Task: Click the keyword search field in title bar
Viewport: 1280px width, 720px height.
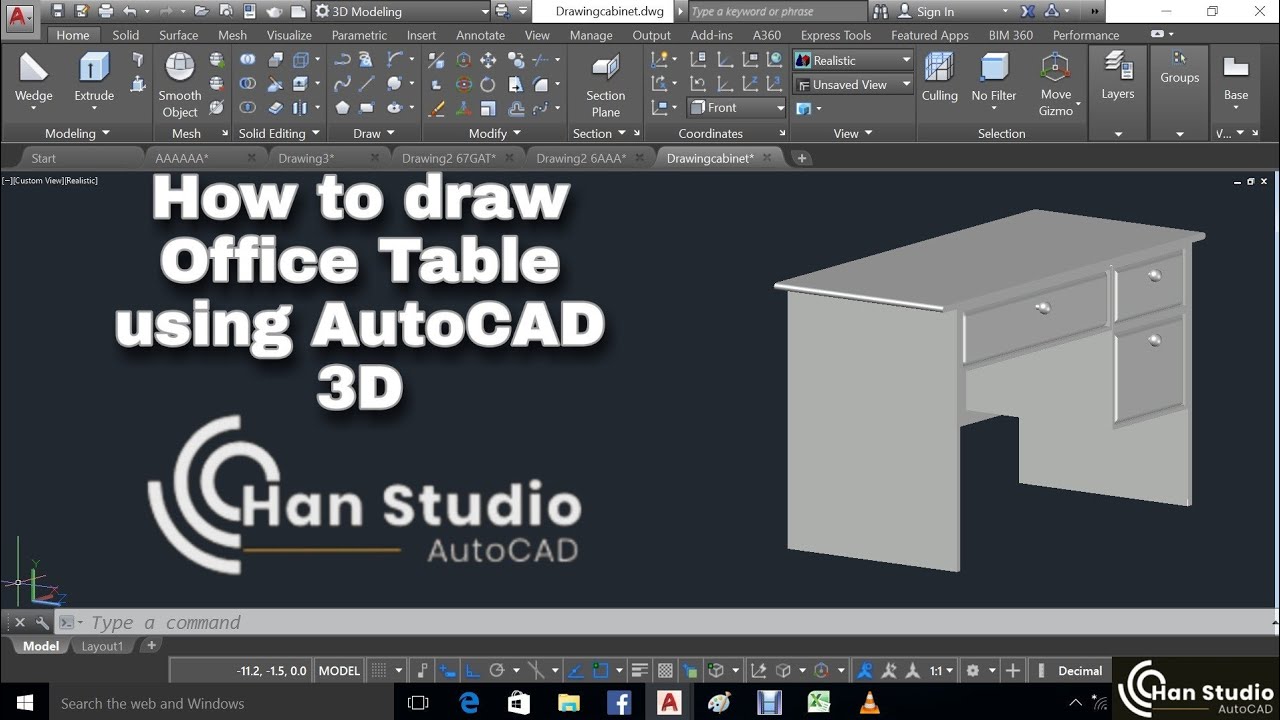Action: pyautogui.click(x=777, y=12)
